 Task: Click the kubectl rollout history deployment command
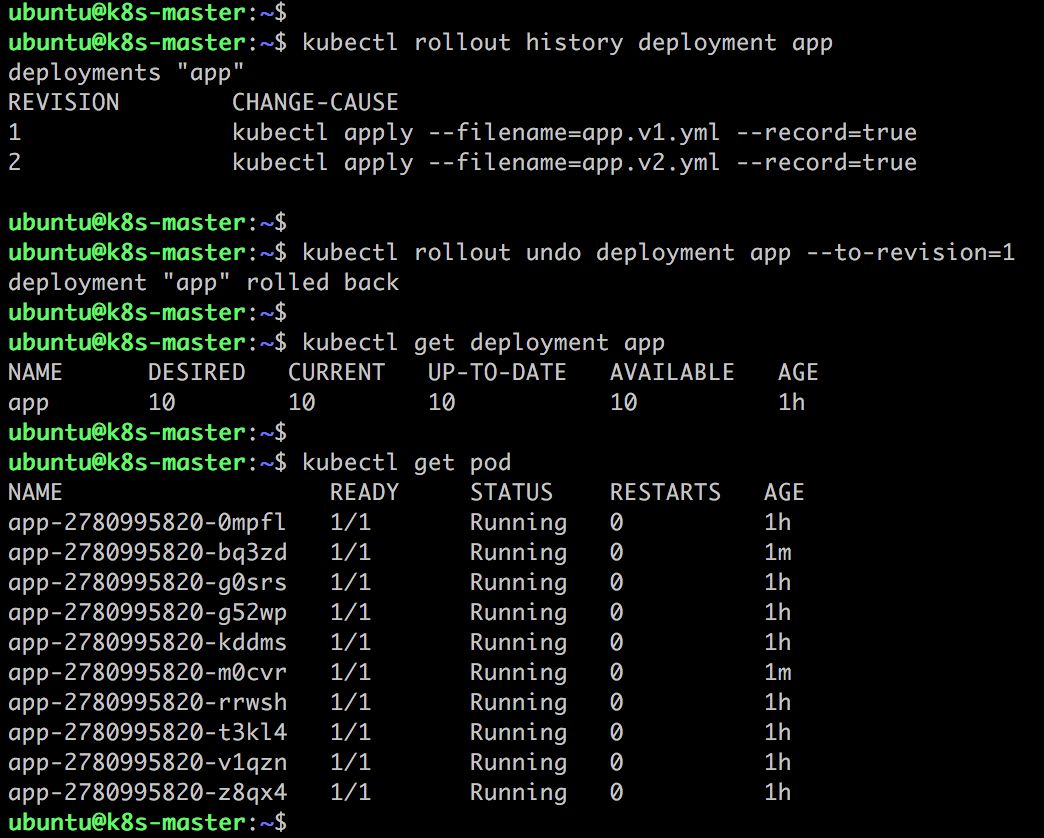click(567, 43)
